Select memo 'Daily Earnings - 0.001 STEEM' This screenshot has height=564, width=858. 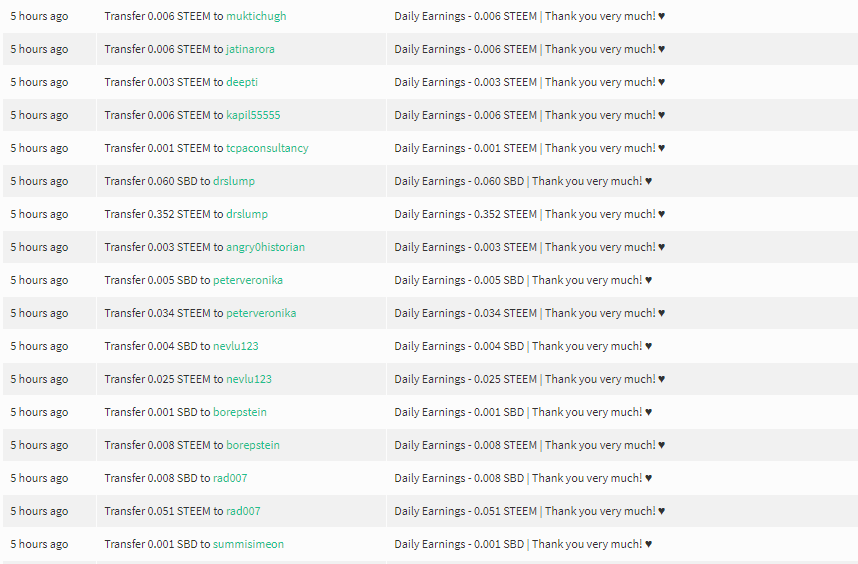[465, 148]
